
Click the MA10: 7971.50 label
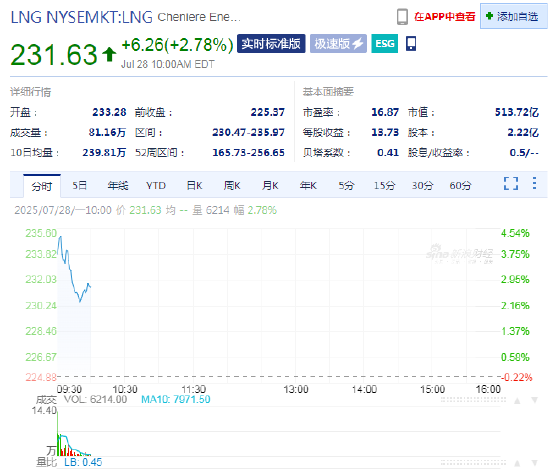(176, 400)
